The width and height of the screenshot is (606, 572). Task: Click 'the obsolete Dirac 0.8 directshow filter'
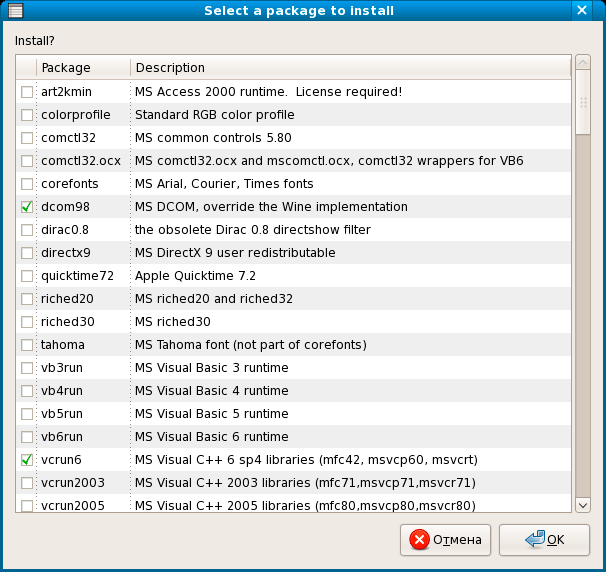coord(252,230)
